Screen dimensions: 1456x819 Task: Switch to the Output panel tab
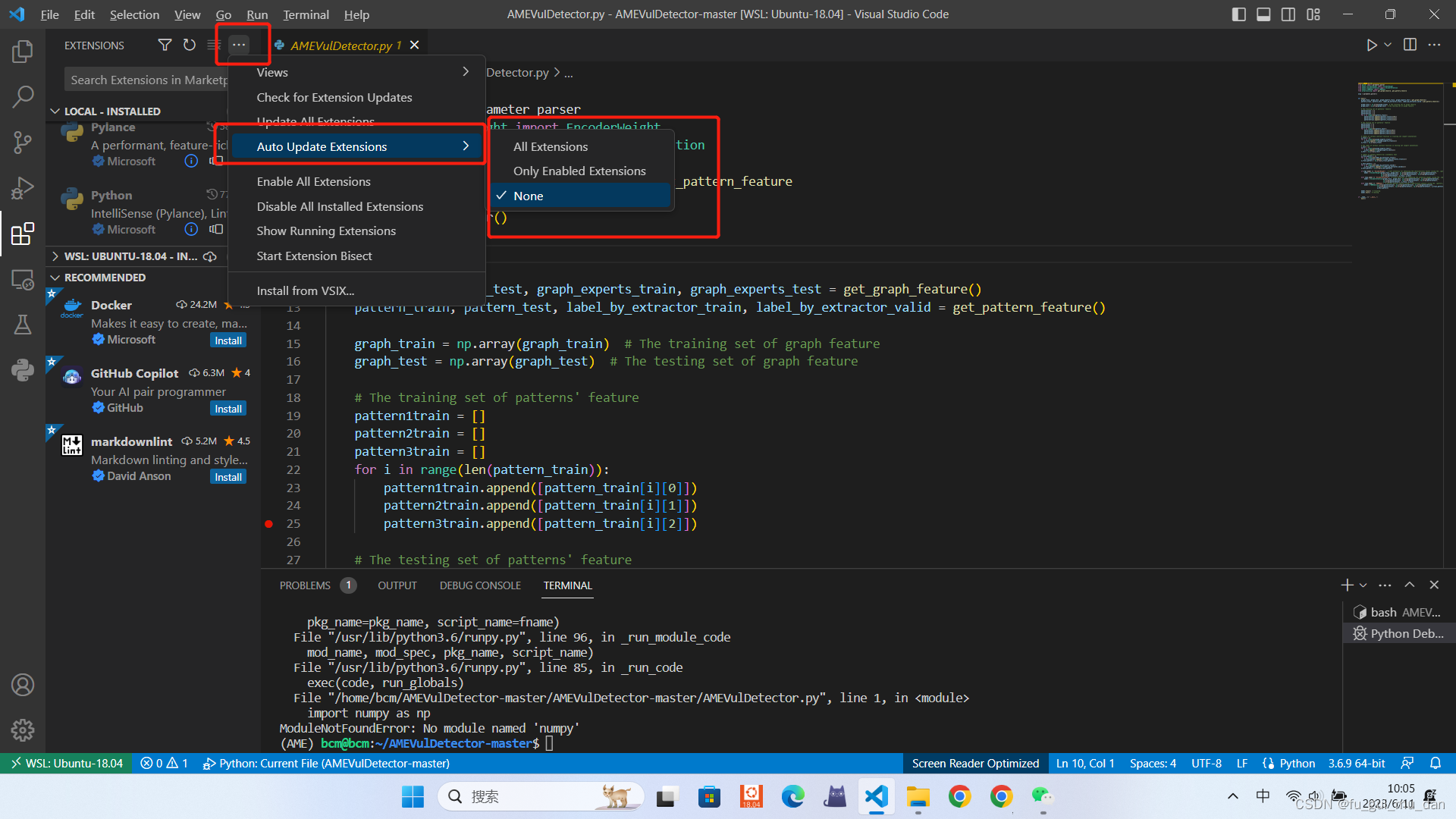click(397, 585)
